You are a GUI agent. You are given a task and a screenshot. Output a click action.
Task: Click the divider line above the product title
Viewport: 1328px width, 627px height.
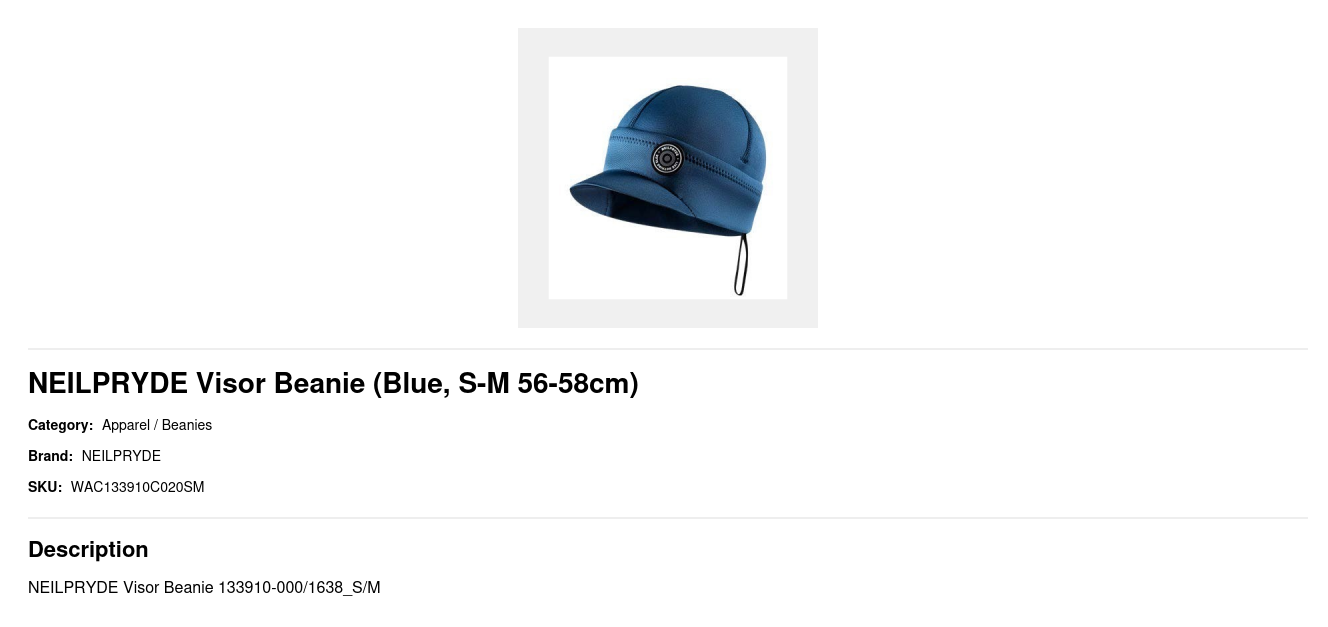click(x=668, y=349)
